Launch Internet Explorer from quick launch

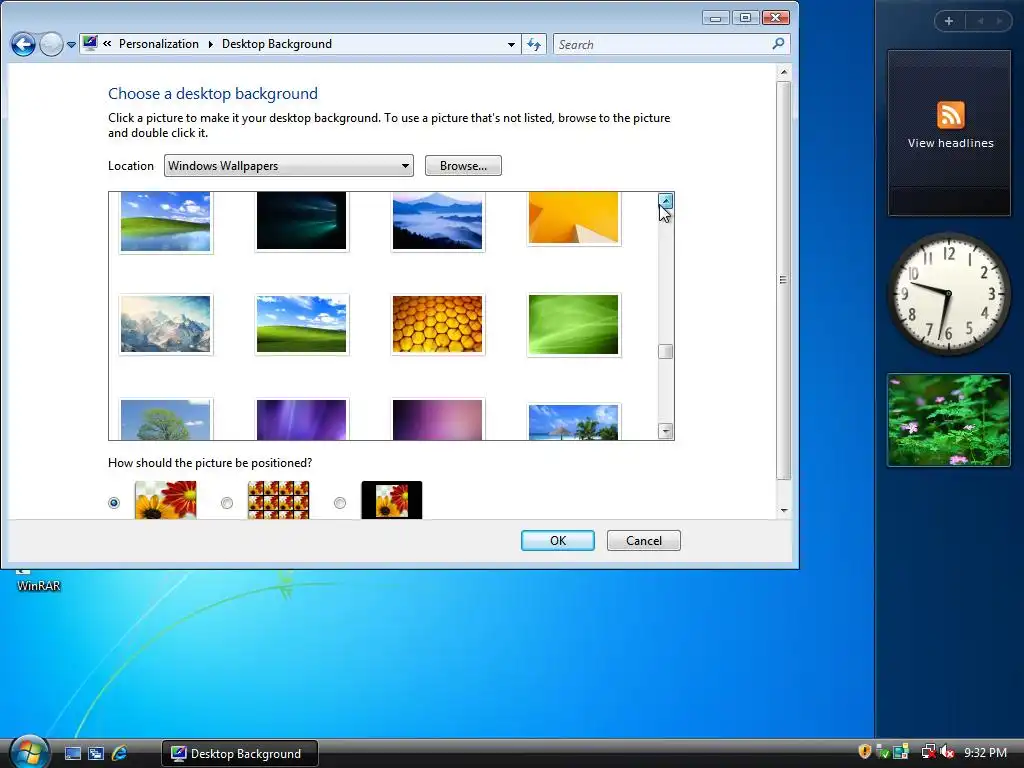click(119, 754)
